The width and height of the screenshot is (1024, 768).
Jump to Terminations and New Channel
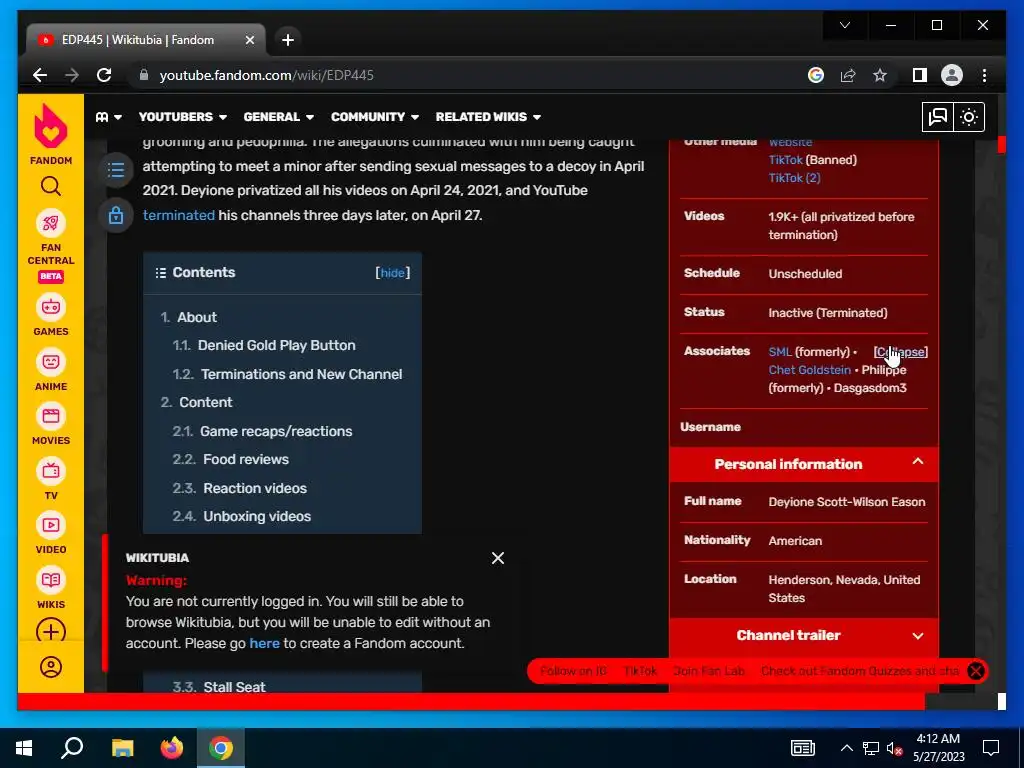301,374
